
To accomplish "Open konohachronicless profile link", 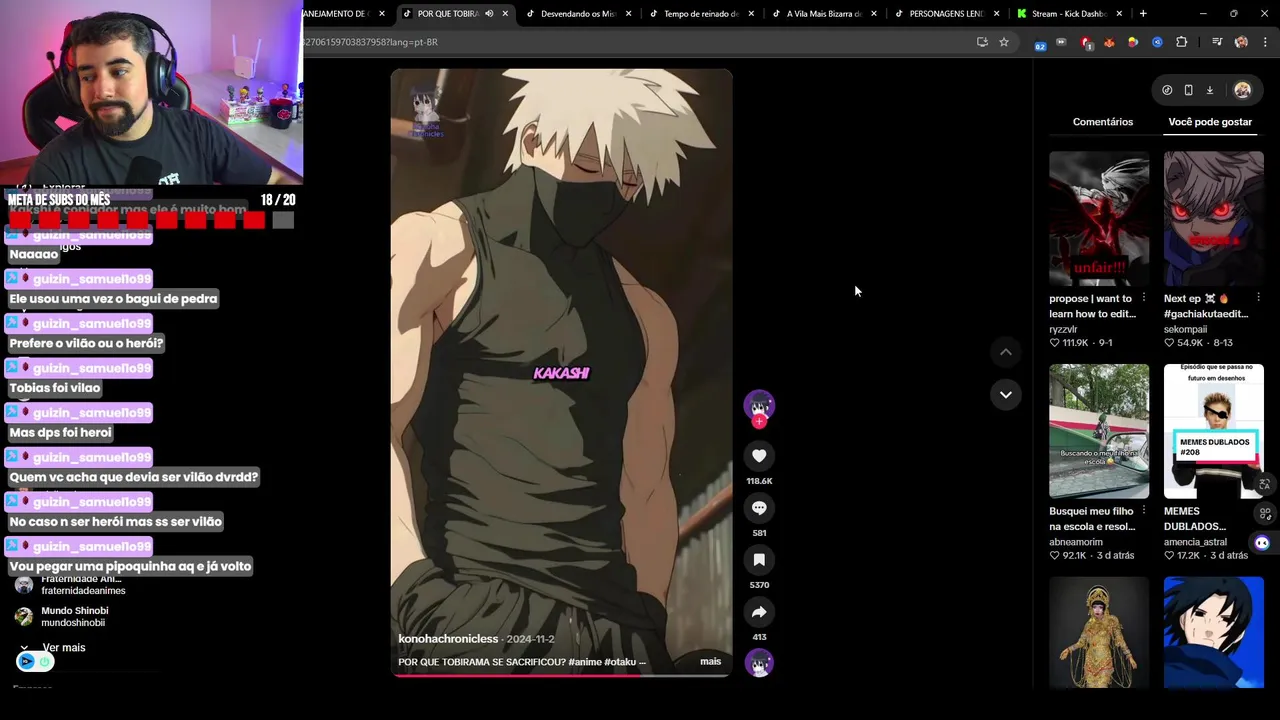I will tap(448, 639).
